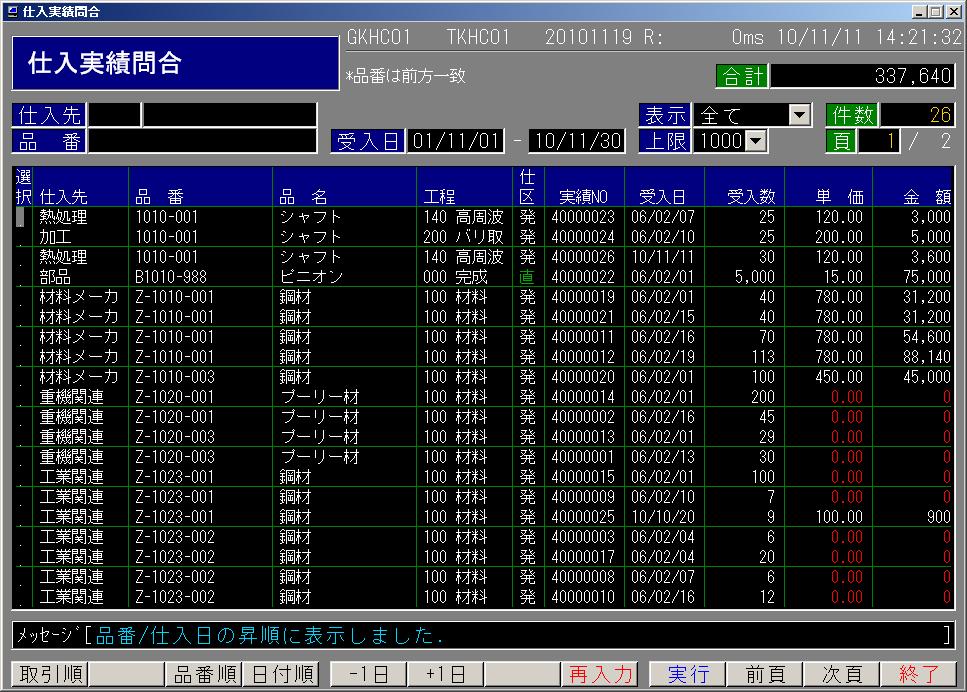967x692 pixels.
Task: Click 実績NO cell 40000020
Action: pos(583,377)
